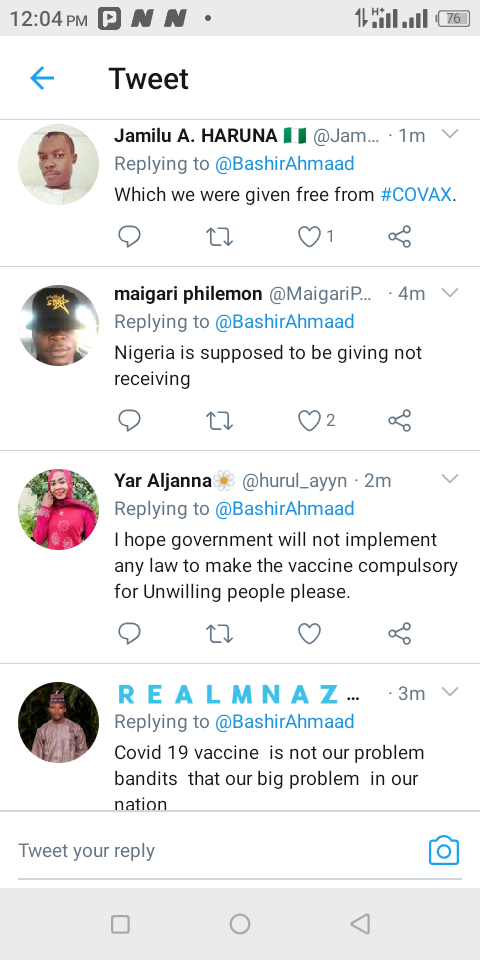Tap the Android home navigation button
The height and width of the screenshot is (960, 480).
(239, 923)
